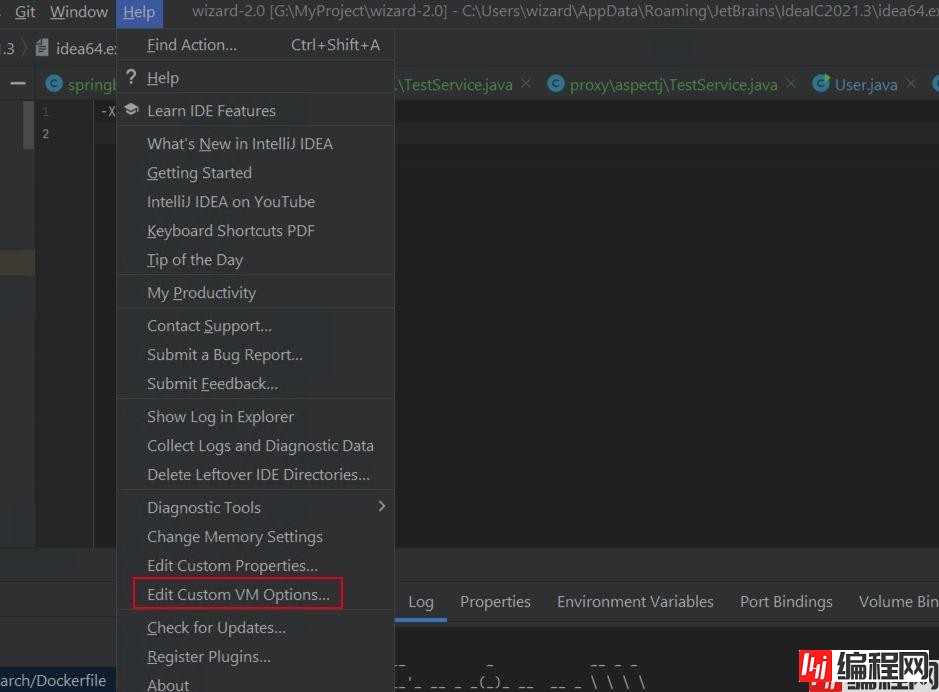Click the Learn IDE Features graduation cap icon
Viewport: 939px width, 692px height.
pyautogui.click(x=131, y=110)
